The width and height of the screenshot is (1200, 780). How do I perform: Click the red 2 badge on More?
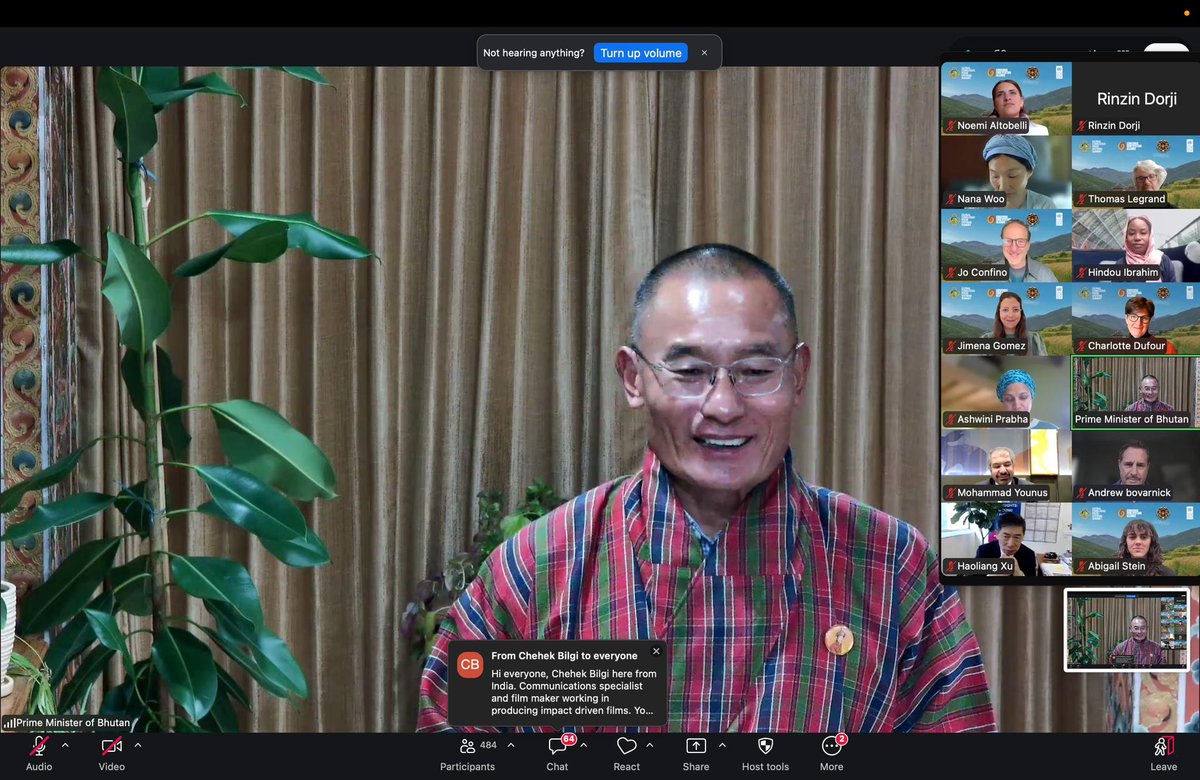841,739
